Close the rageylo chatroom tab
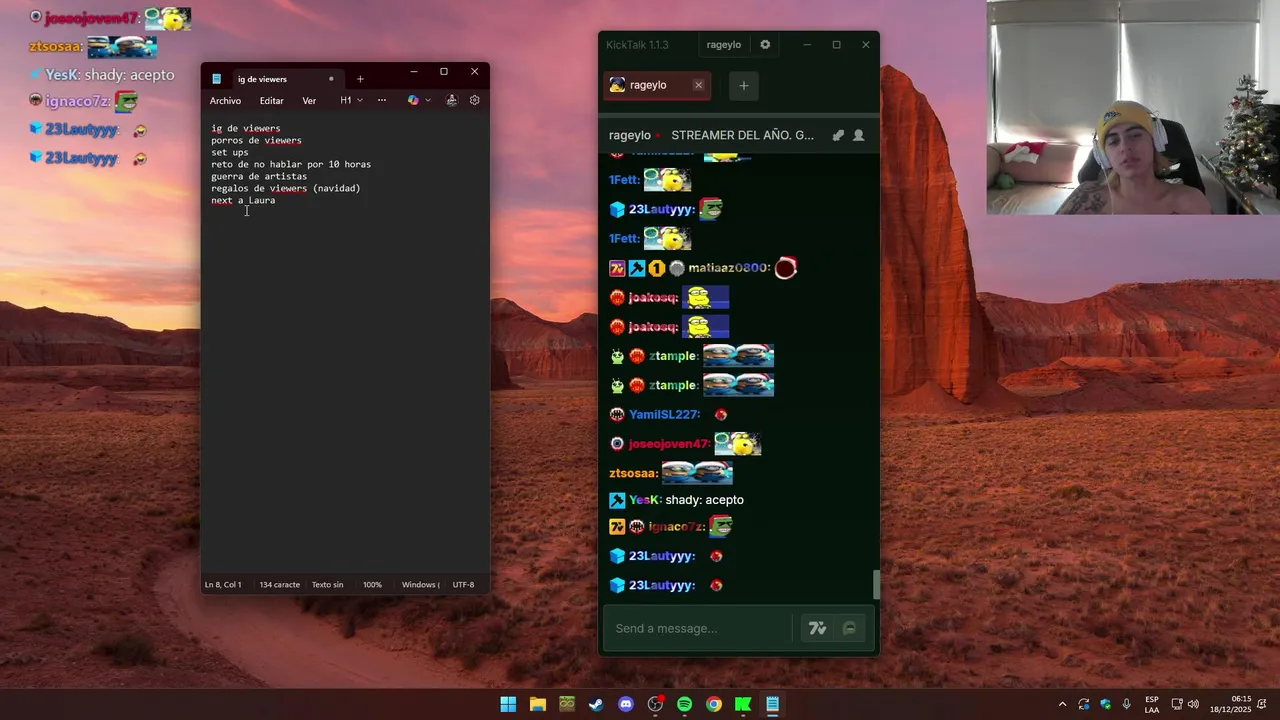 click(698, 85)
